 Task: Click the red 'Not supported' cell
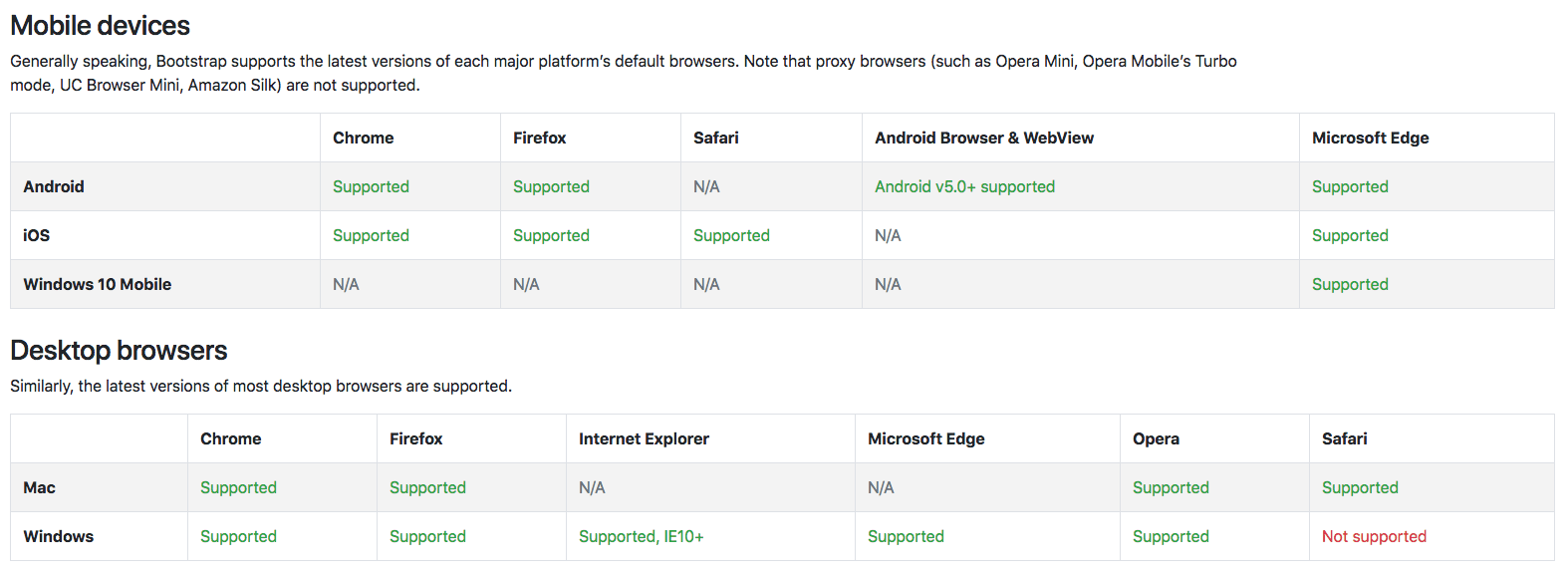click(1374, 536)
